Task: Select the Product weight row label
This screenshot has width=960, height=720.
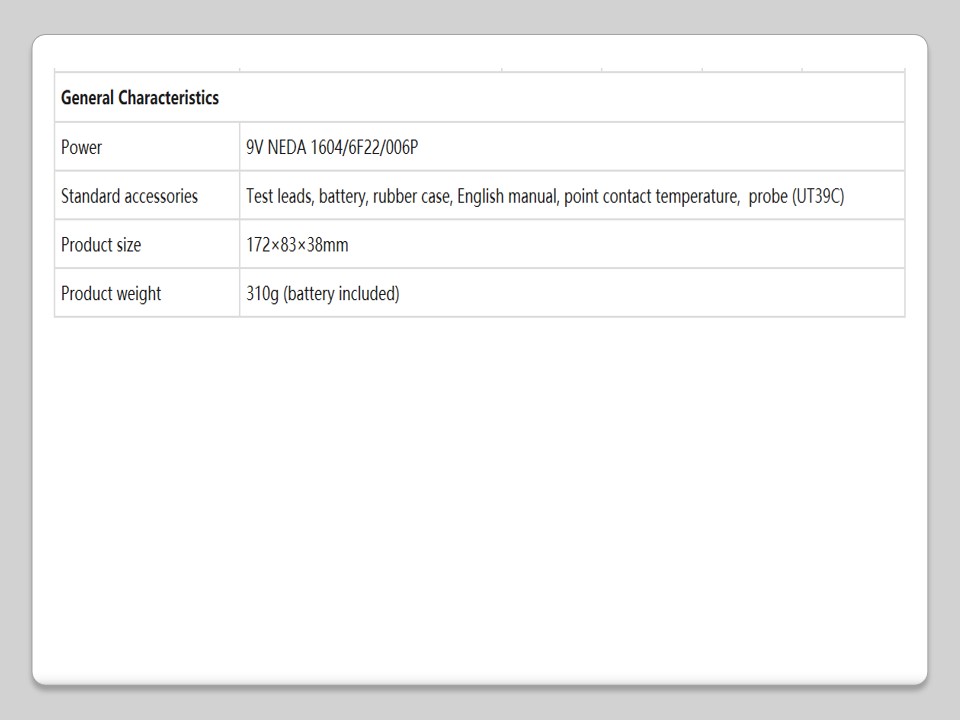Action: click(x=111, y=294)
